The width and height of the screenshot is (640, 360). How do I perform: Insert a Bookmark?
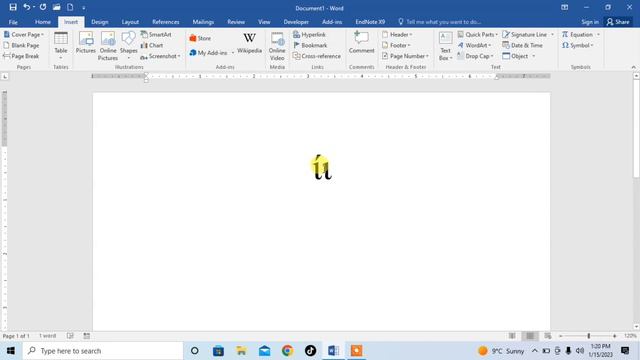click(310, 45)
